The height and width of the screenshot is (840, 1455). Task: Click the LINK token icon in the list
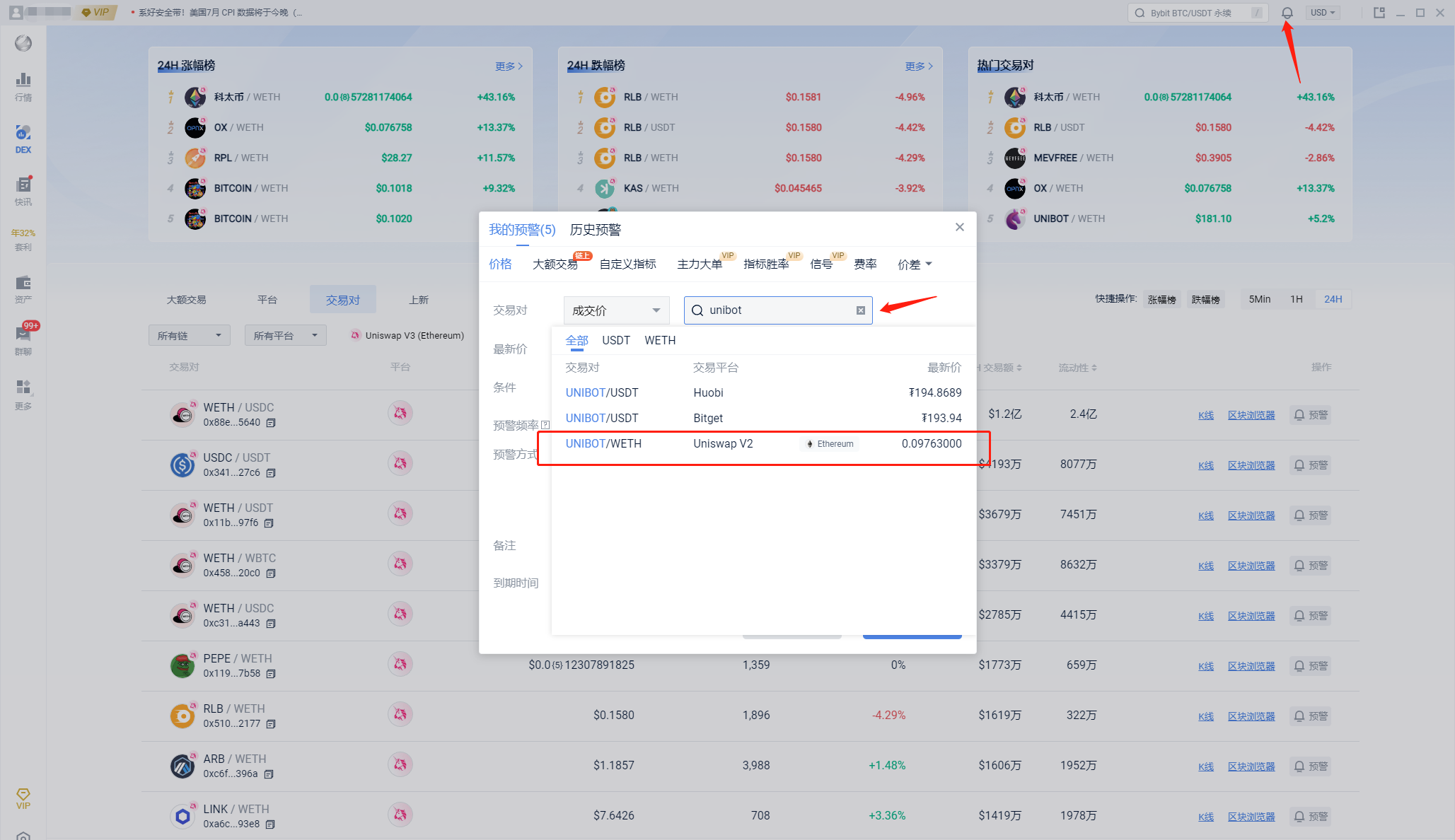tap(182, 816)
